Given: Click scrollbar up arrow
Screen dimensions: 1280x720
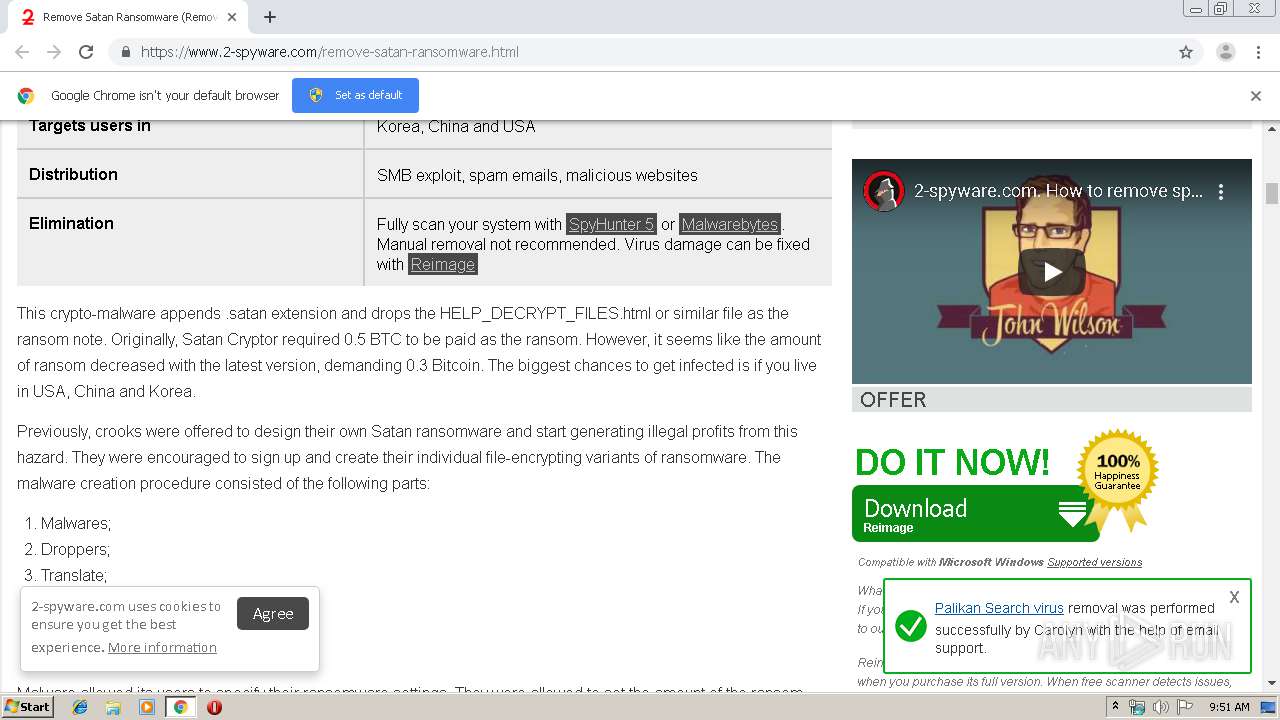Looking at the screenshot, I should click(x=1272, y=129).
